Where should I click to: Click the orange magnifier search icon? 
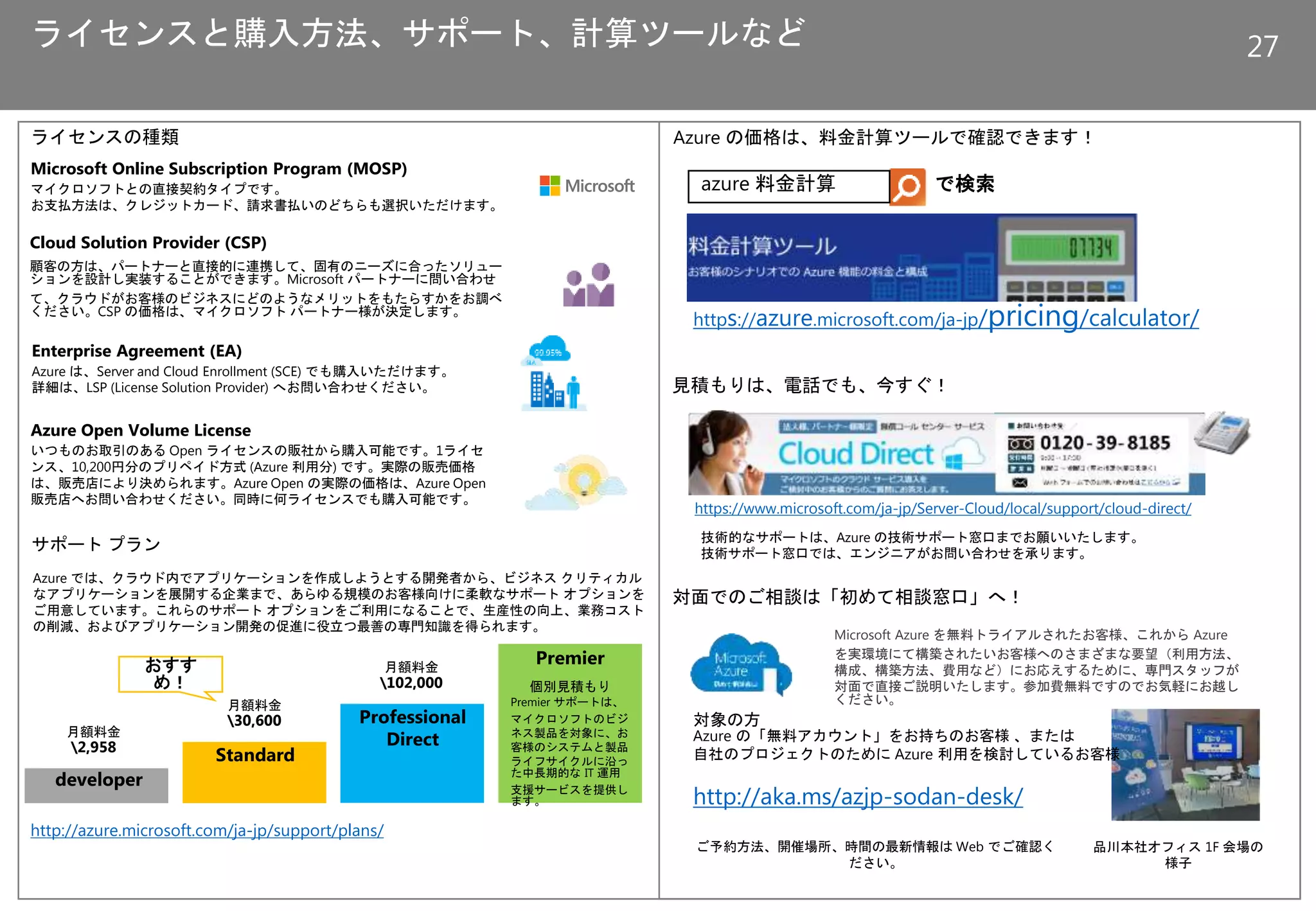click(907, 187)
